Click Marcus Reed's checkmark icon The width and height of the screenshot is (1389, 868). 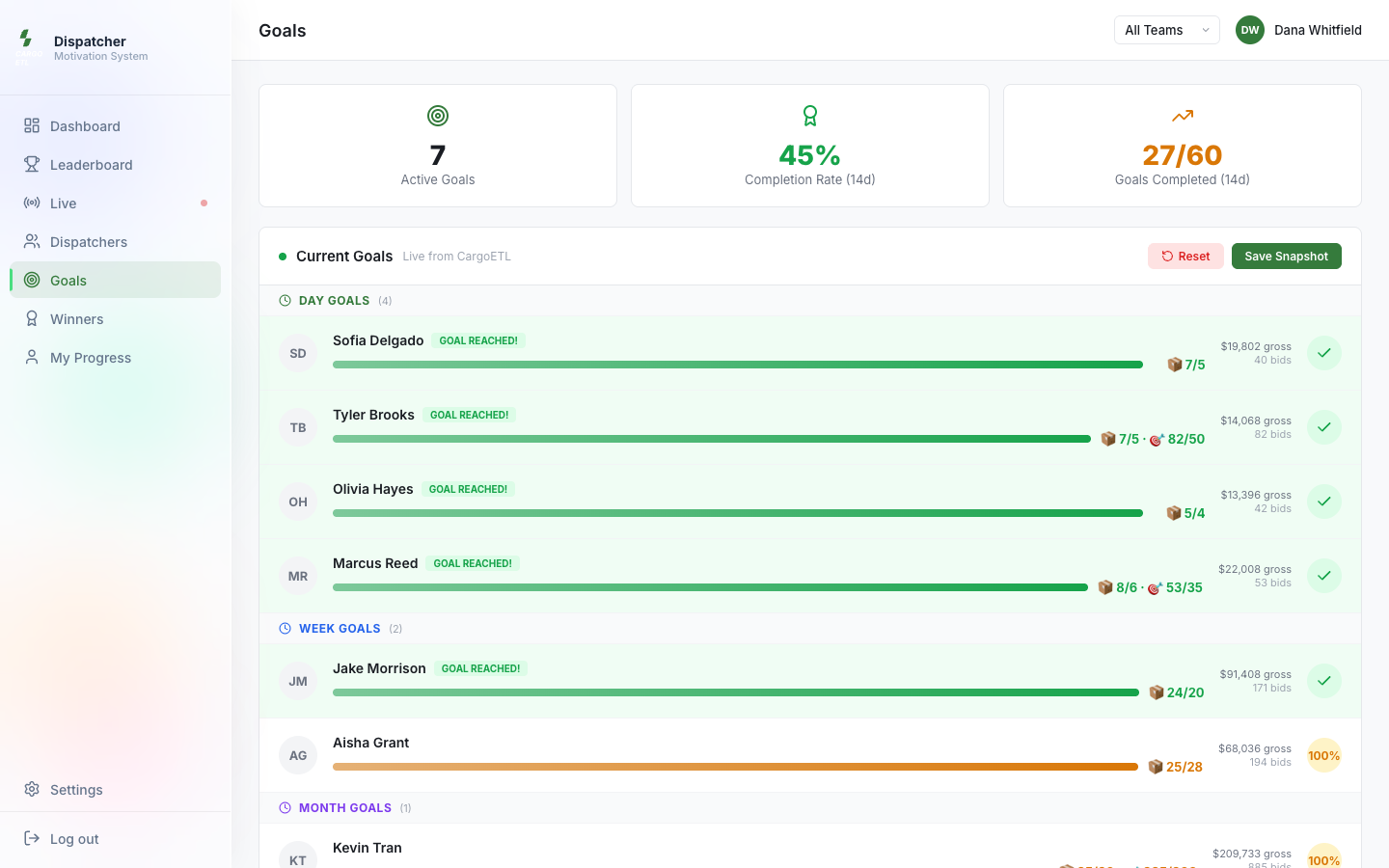[1324, 576]
